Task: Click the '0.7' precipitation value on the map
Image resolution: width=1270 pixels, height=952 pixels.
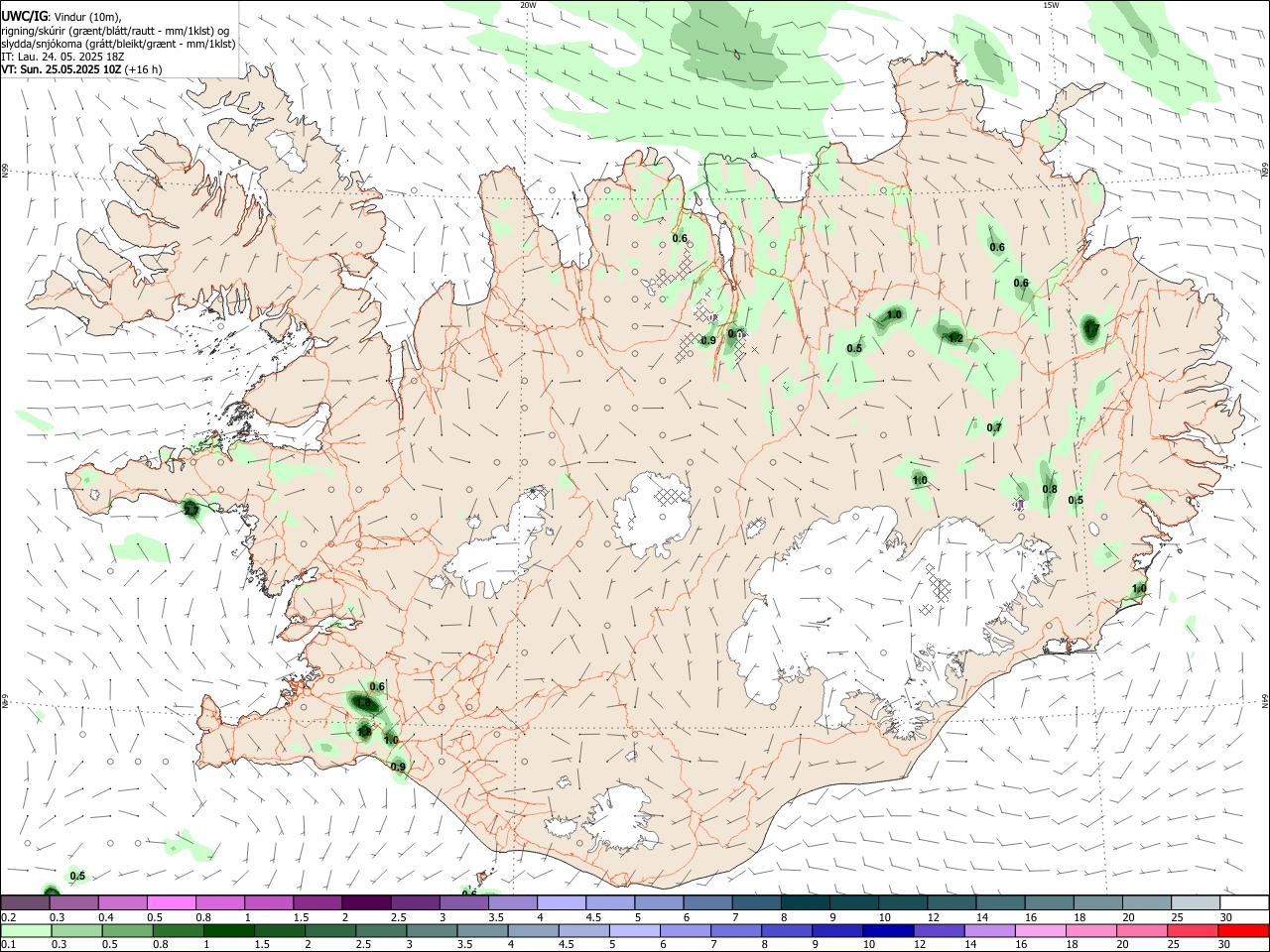Action: coord(994,427)
